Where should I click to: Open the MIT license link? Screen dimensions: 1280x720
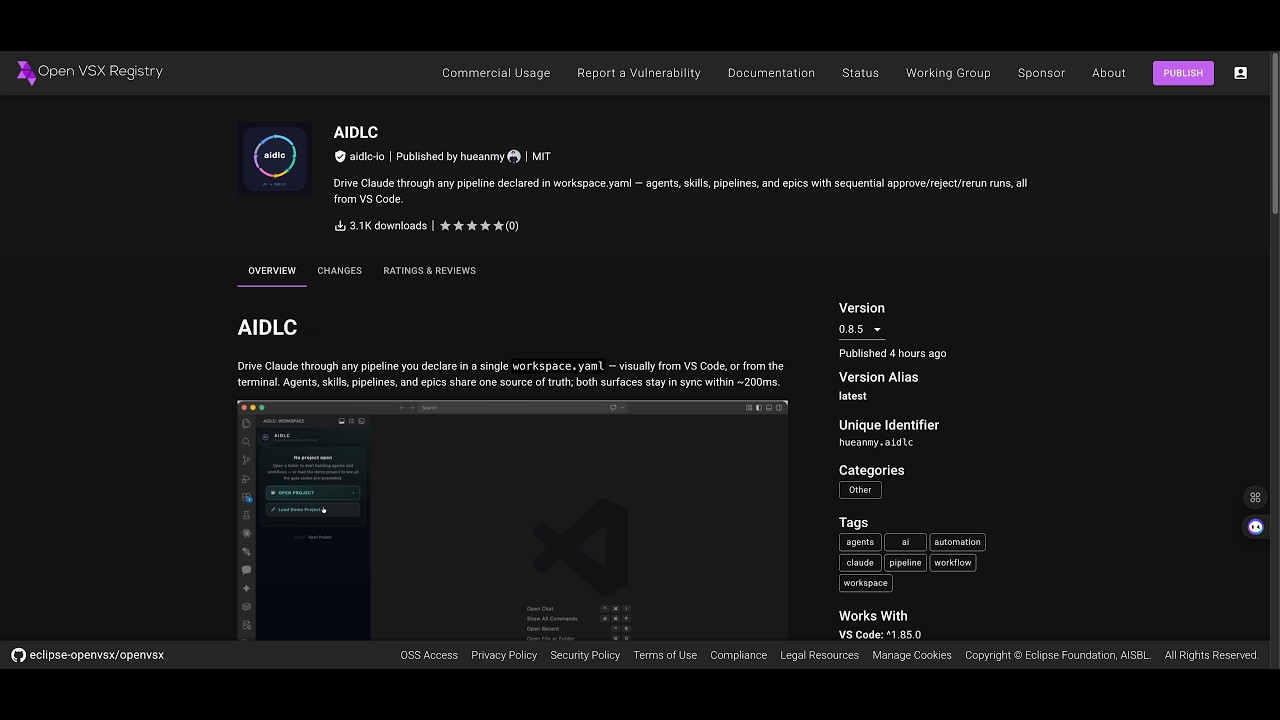(x=541, y=157)
